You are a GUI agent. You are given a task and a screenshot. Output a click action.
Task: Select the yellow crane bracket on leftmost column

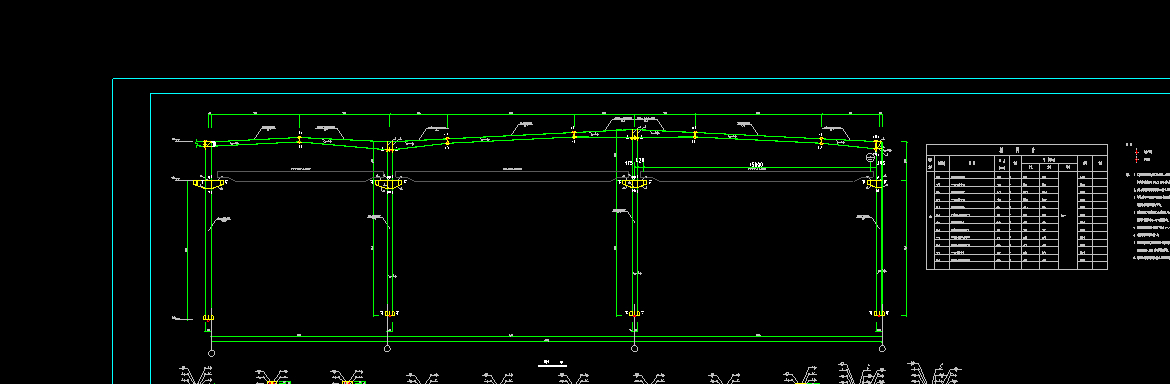pos(209,183)
